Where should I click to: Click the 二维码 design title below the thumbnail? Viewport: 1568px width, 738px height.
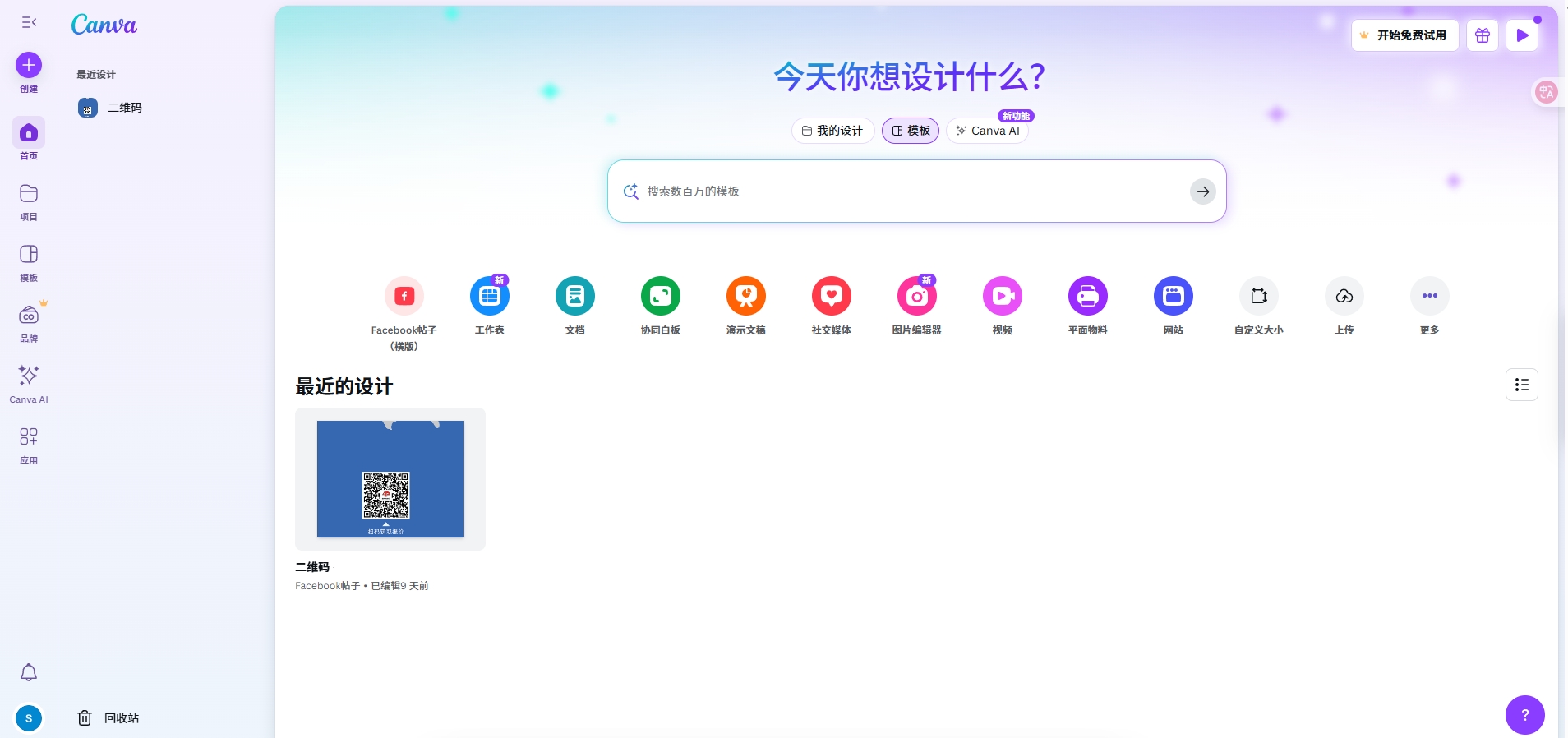coord(312,567)
